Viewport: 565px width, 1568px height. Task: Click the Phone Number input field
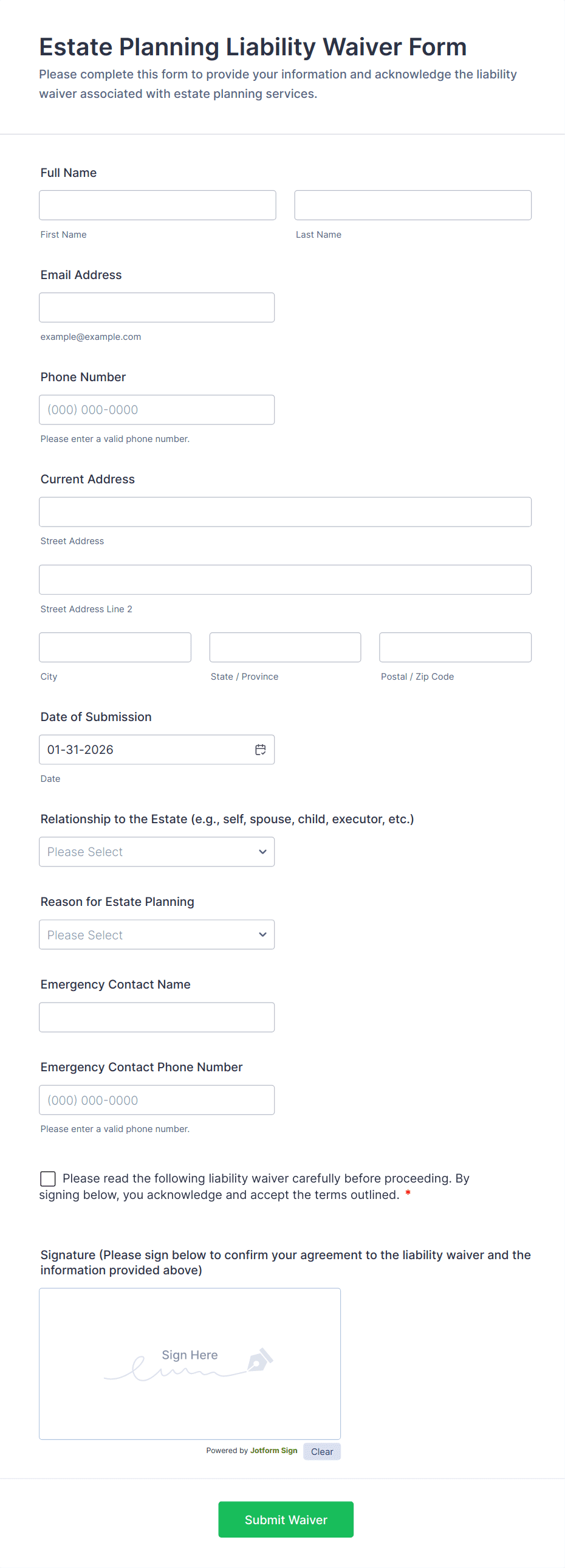156,410
